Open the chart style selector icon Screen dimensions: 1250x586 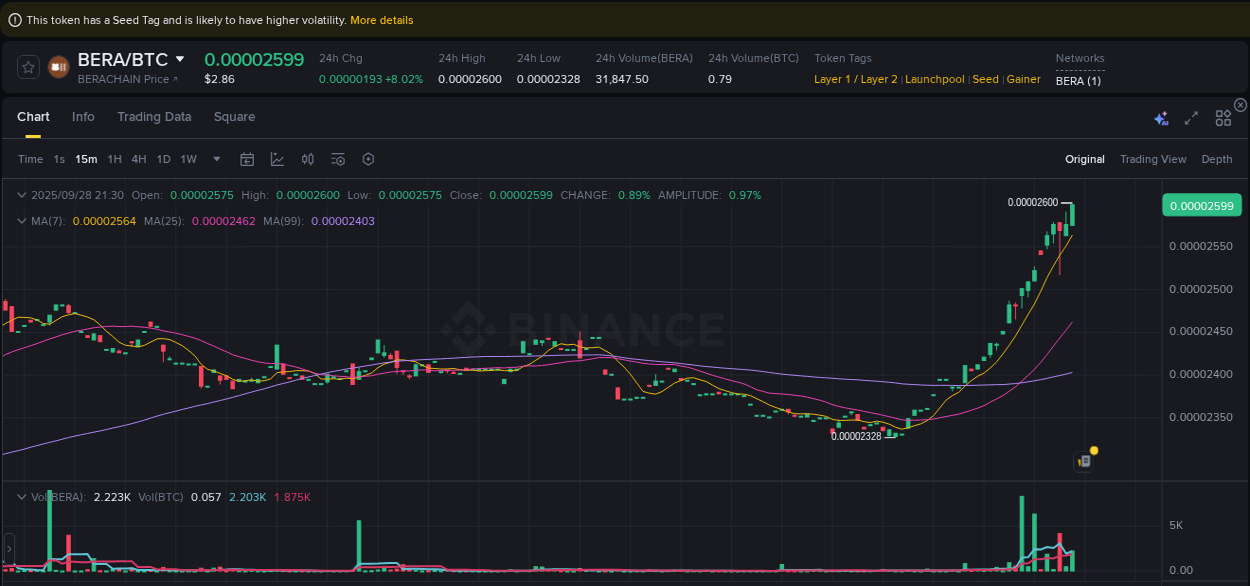(275, 158)
